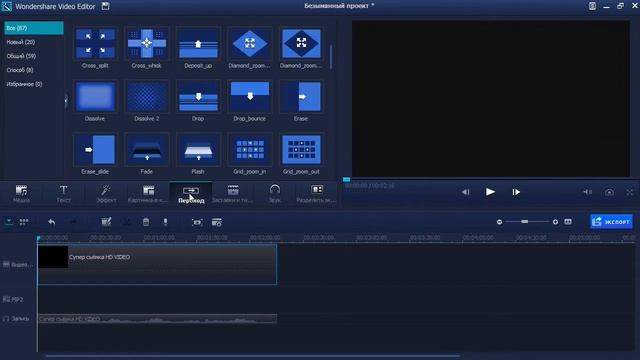The height and width of the screenshot is (360, 640).
Task: Open the Избранное (0) favorites category
Action: (x=24, y=84)
